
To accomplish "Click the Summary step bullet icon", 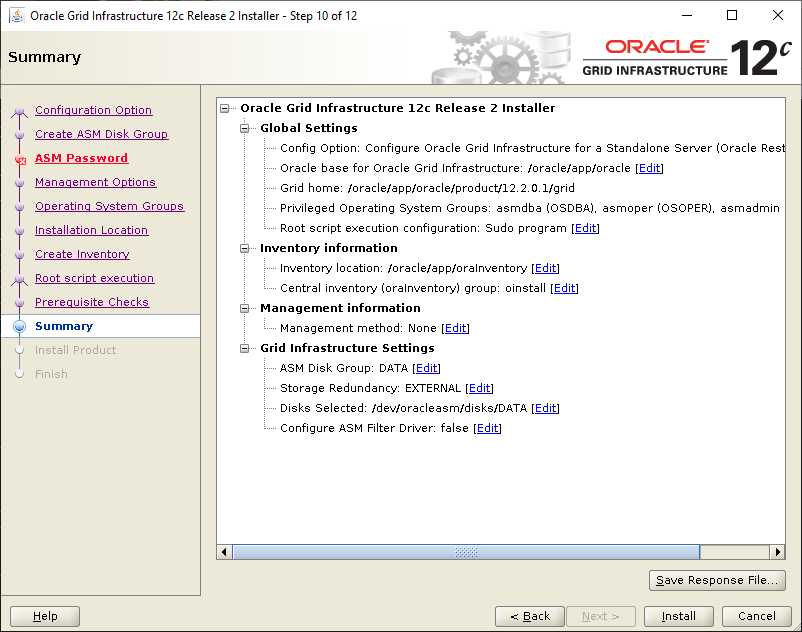I will 20,326.
